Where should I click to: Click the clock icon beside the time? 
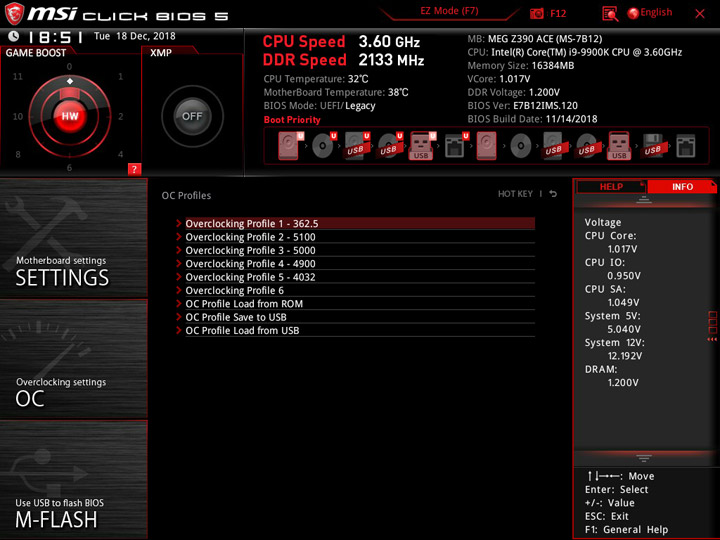14,36
